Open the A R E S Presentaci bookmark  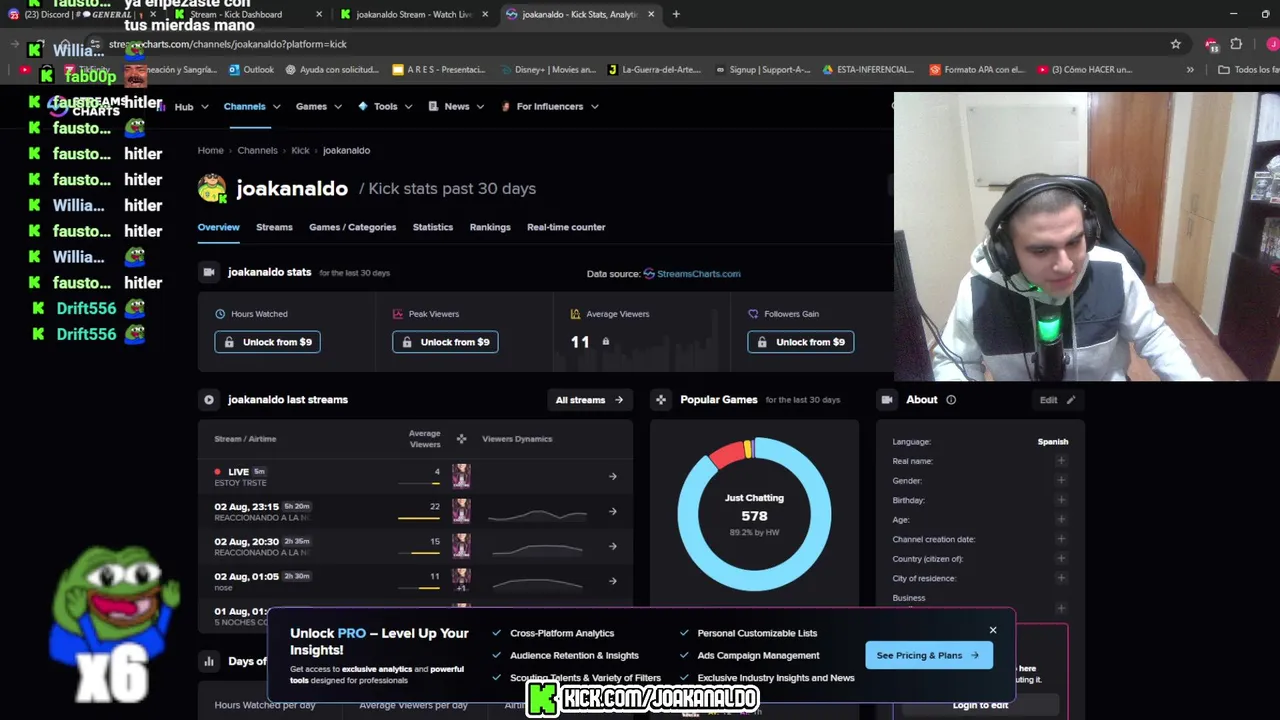click(x=438, y=70)
